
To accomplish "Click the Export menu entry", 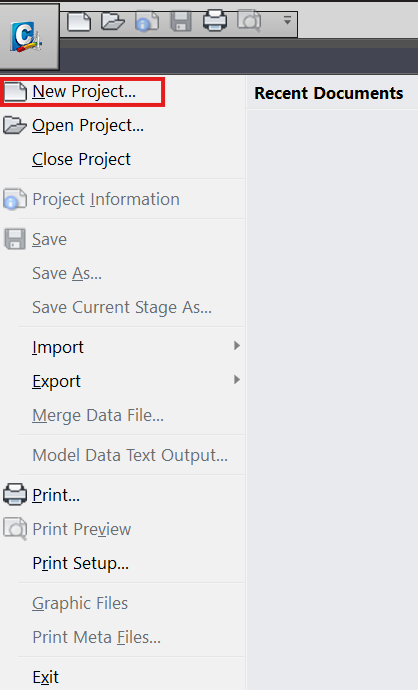I will [56, 382].
